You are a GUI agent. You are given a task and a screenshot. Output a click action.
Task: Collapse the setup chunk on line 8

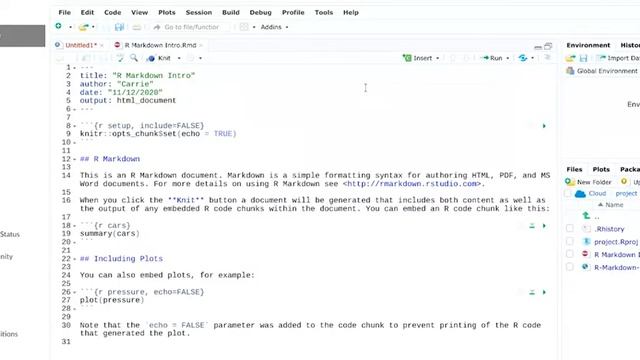75,126
